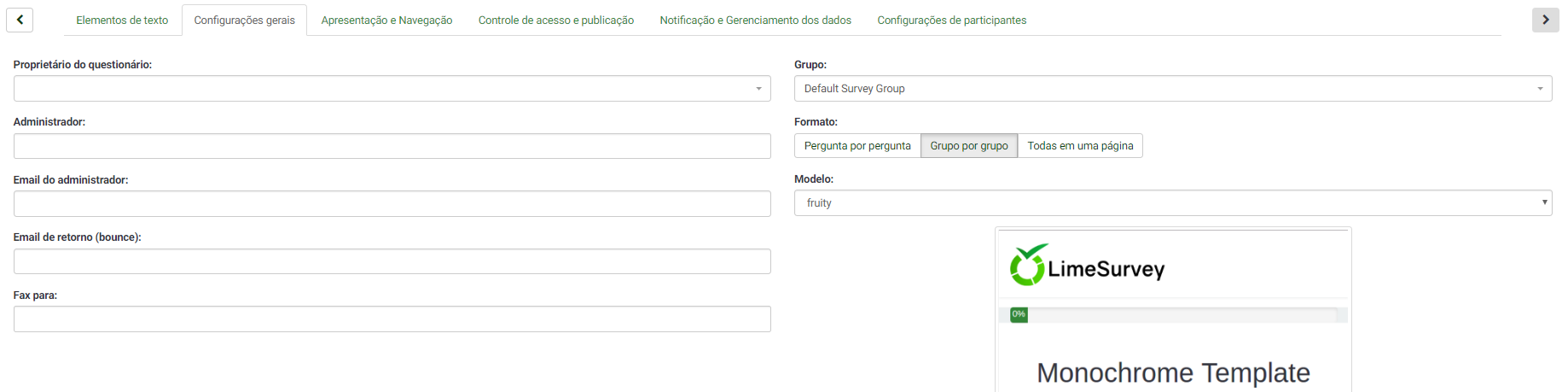Open Apresentação e Navegação tab
Screen dimensions: 1568x392
[386, 20]
